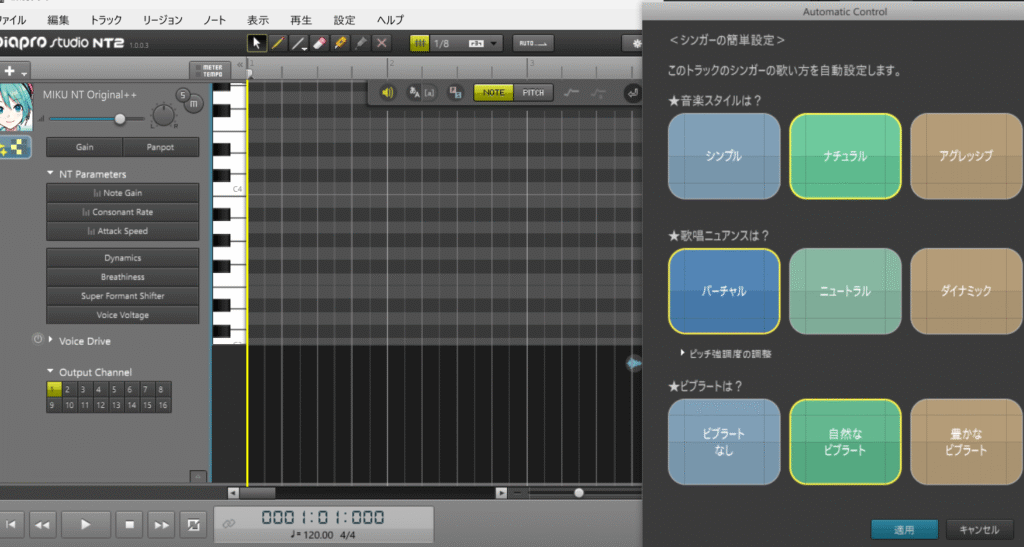The height and width of the screenshot is (547, 1024).
Task: Choose the シンプル music style
Action: (x=724, y=156)
